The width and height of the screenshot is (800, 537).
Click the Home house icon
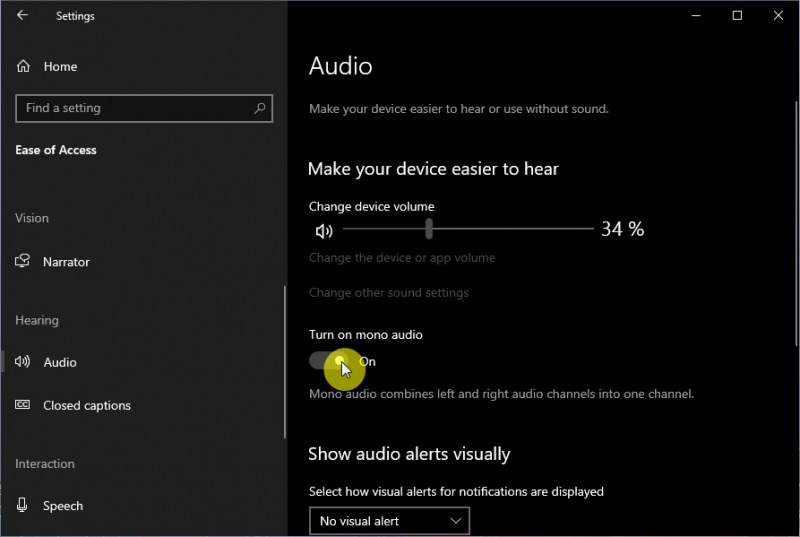coord(23,67)
